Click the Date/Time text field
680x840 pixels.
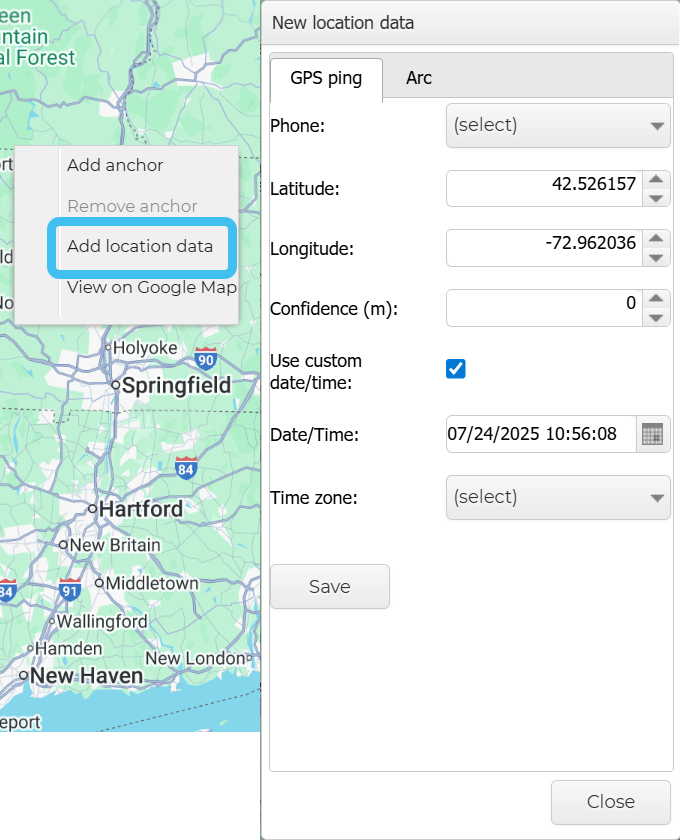pyautogui.click(x=540, y=435)
